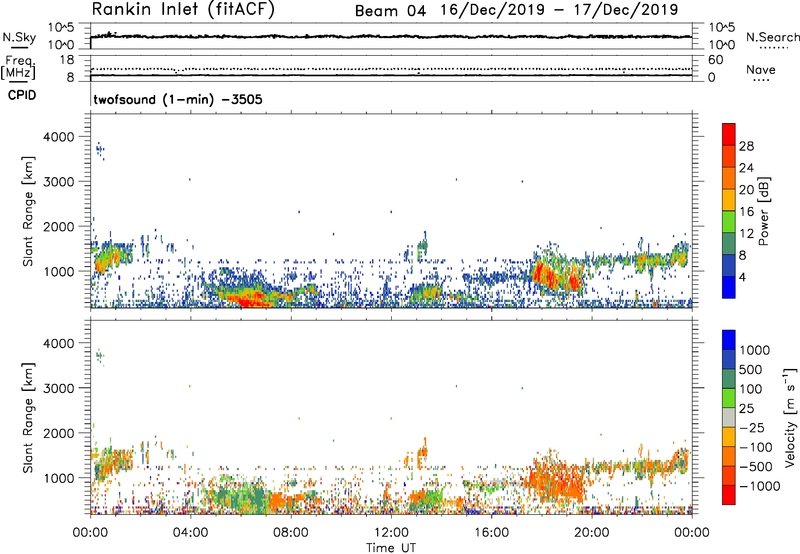This screenshot has width=800, height=554.
Task: Click the '16:00' time tick label
Action: pyautogui.click(x=491, y=533)
